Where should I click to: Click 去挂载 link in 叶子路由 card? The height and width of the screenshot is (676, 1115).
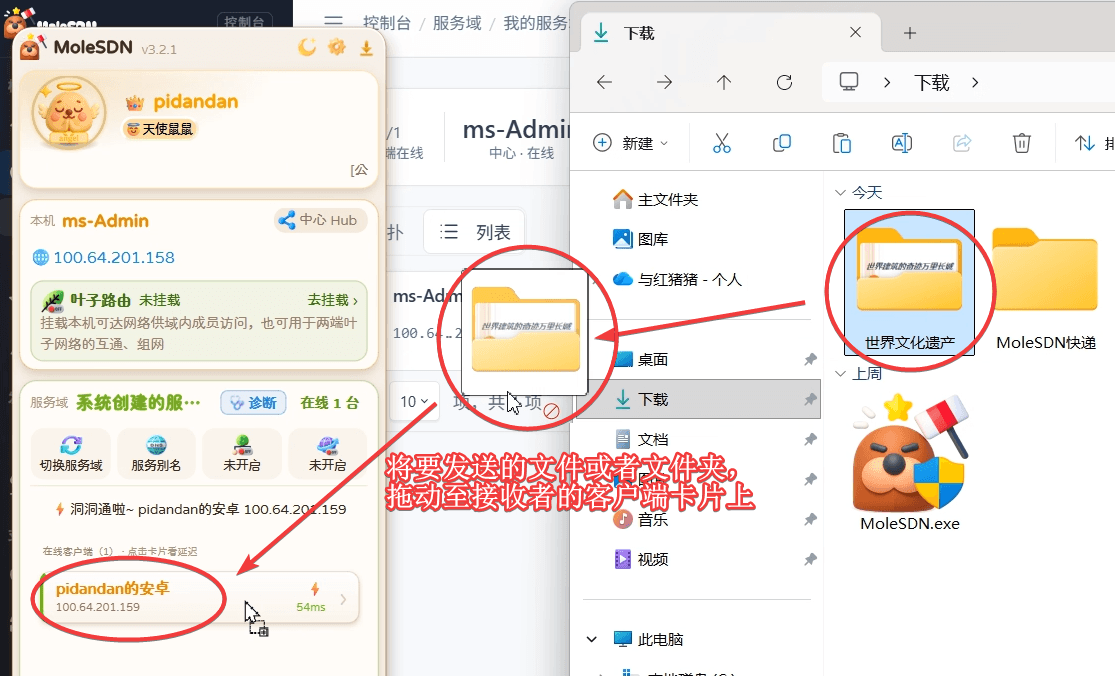333,300
